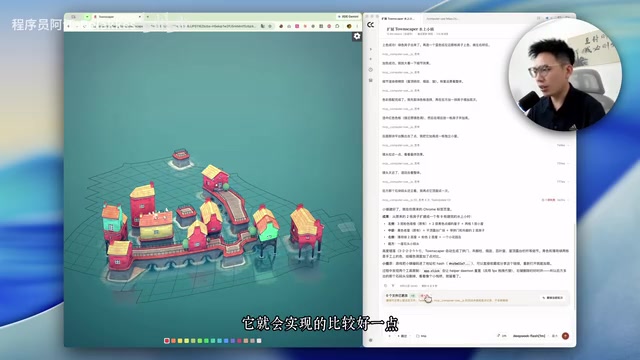Click the chat title '扩展 Townscaper 水上小镇'
640x360 pixels.
point(410,29)
